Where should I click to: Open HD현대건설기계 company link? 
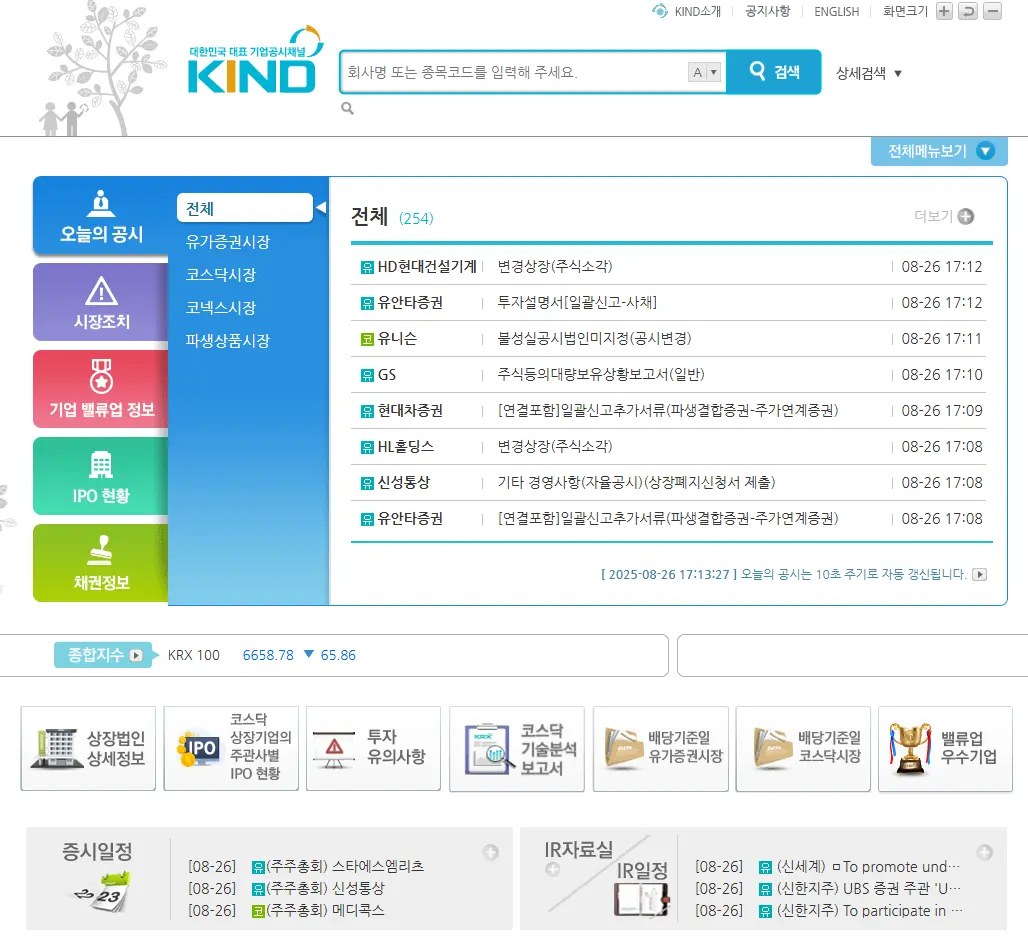coord(427,267)
